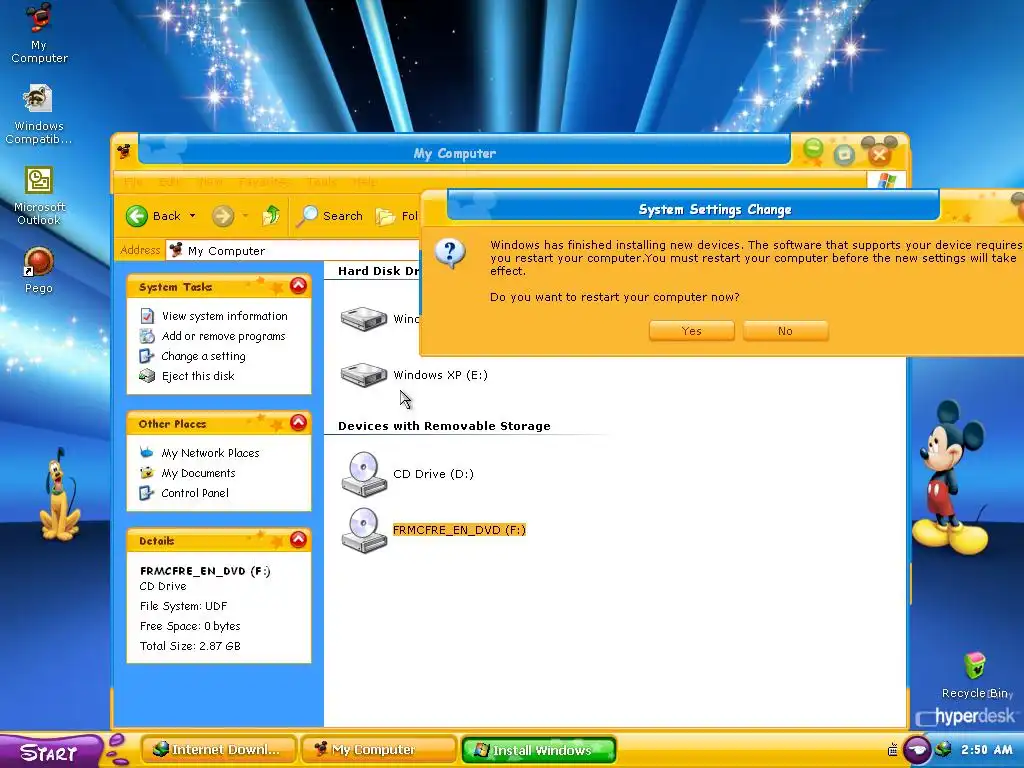
Task: Open the Recycle Bin icon
Action: click(976, 675)
